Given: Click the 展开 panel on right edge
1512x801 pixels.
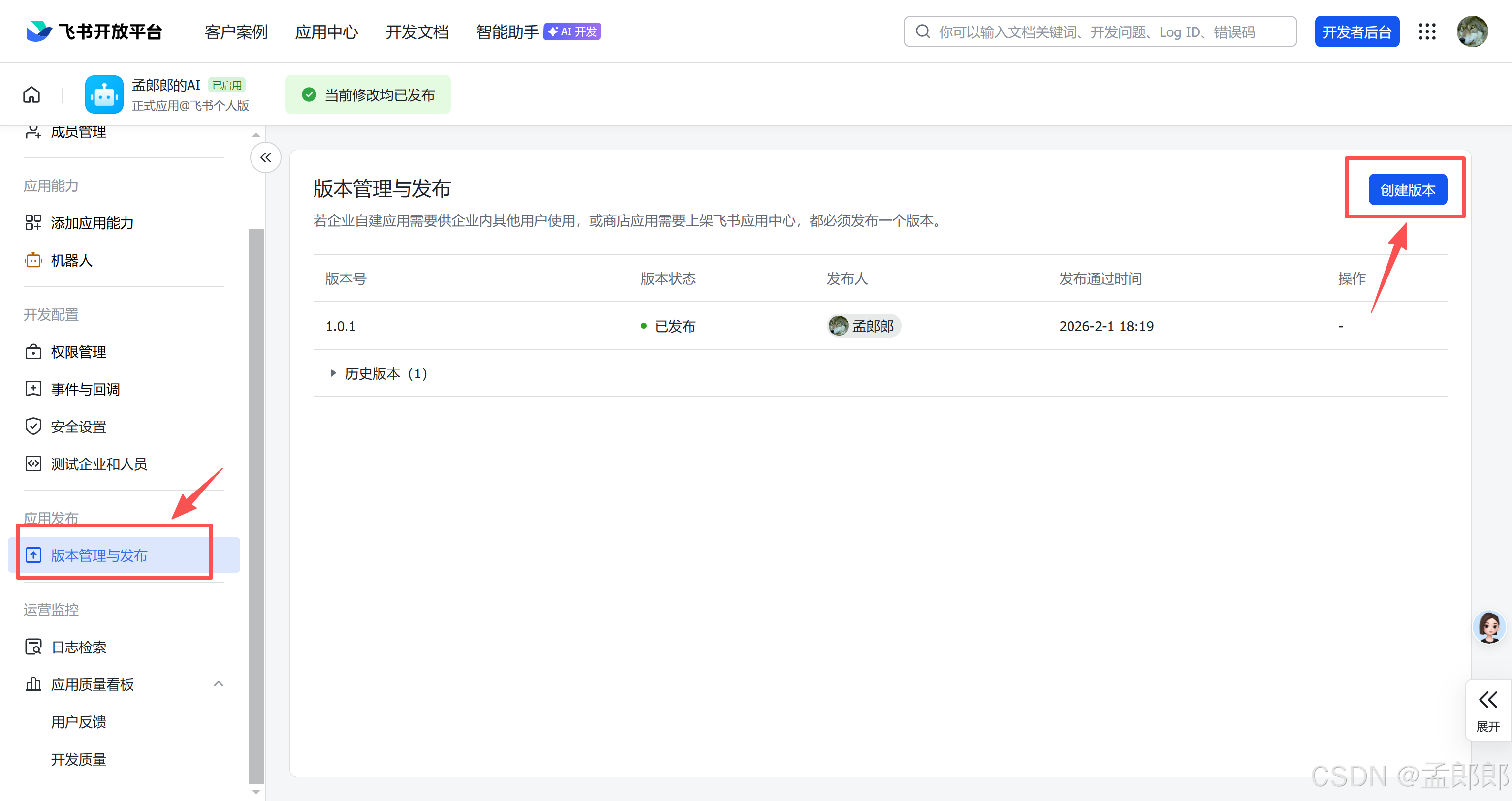Looking at the screenshot, I should tap(1487, 710).
